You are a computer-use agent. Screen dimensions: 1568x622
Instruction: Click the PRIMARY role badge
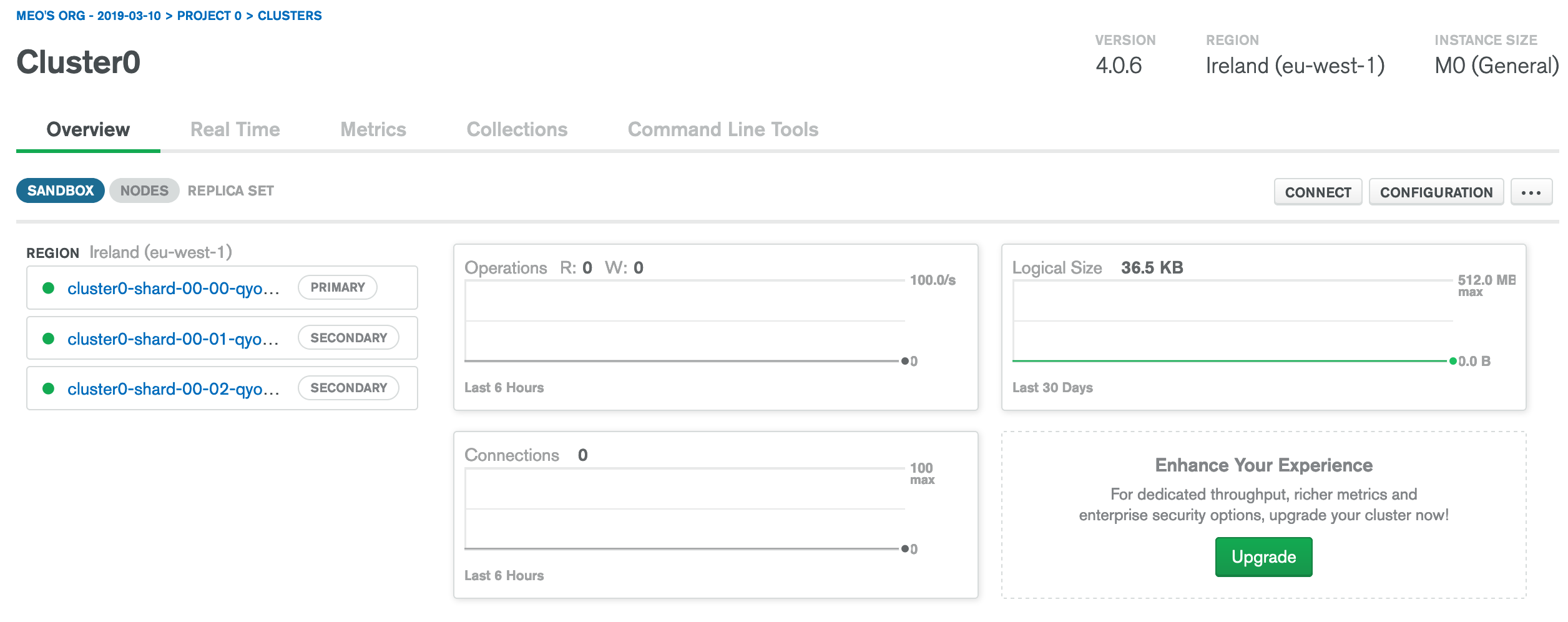click(338, 287)
